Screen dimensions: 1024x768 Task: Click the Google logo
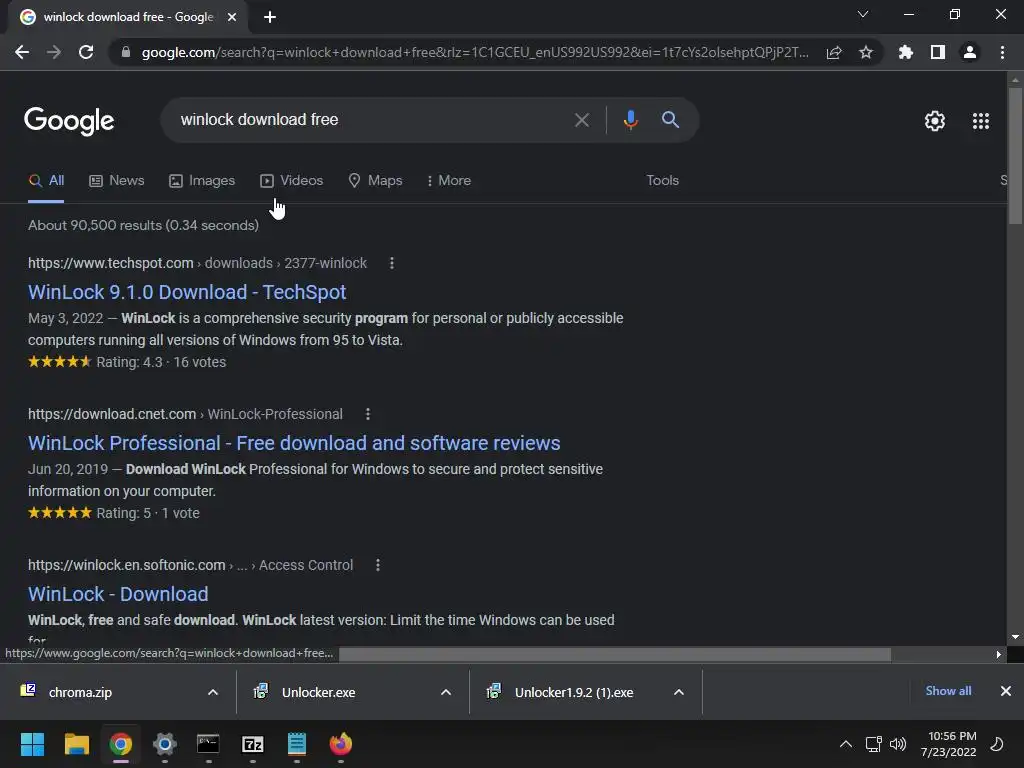click(69, 121)
